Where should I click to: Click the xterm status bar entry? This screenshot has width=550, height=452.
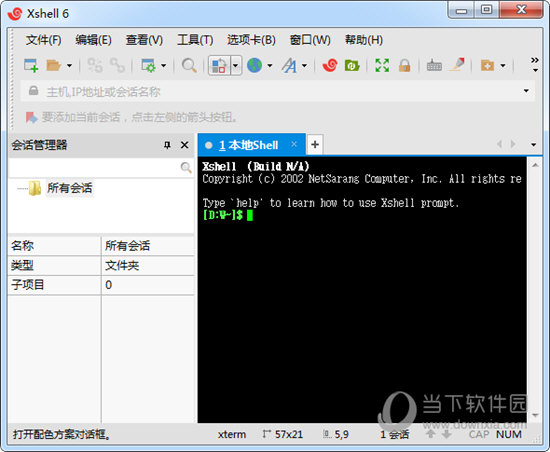pos(232,434)
